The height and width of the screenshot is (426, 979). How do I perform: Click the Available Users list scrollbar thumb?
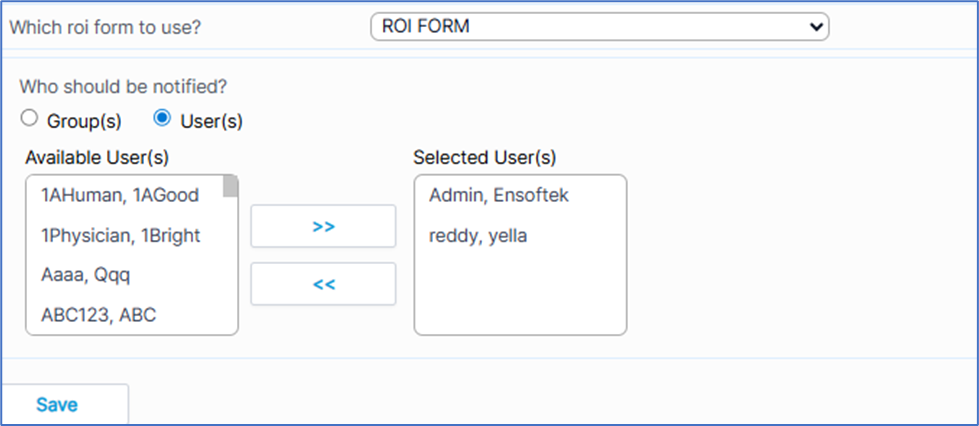[x=230, y=187]
